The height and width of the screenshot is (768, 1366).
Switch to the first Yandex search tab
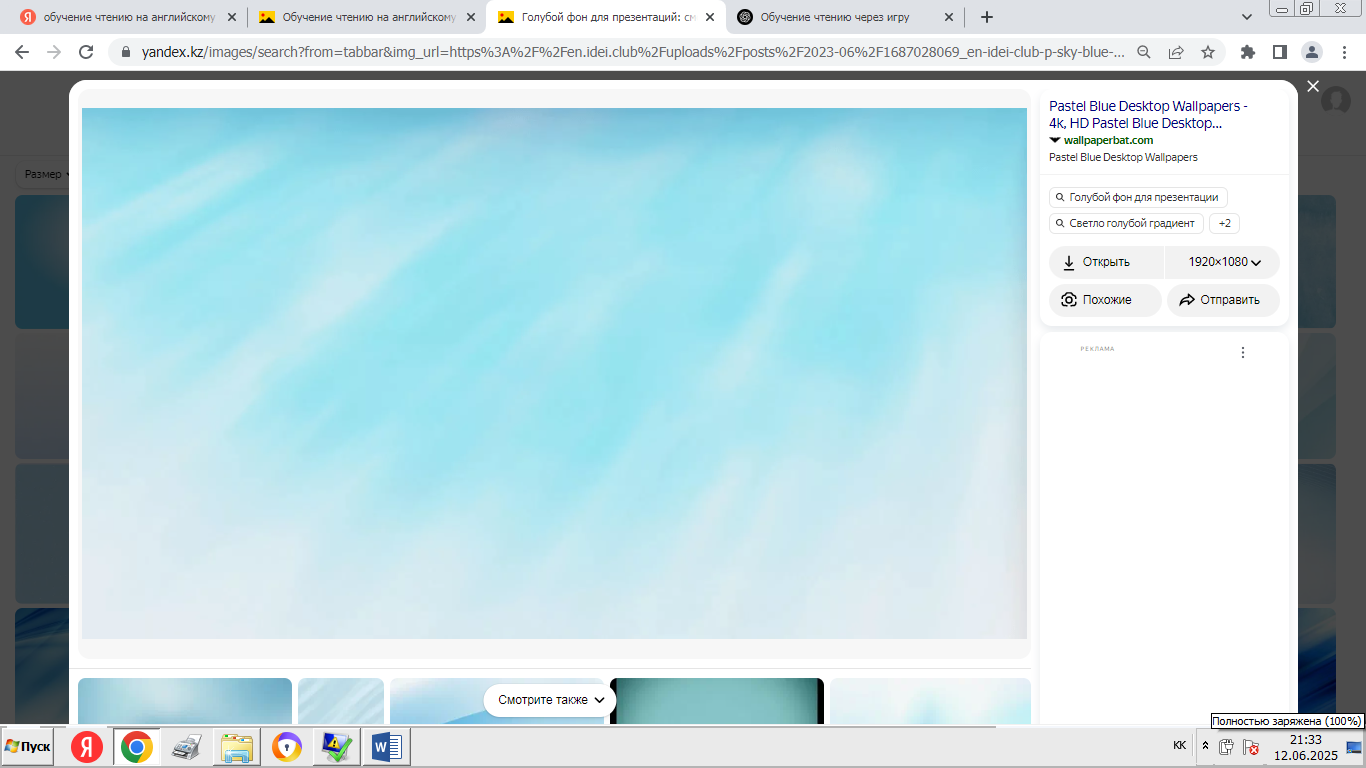[x=129, y=17]
